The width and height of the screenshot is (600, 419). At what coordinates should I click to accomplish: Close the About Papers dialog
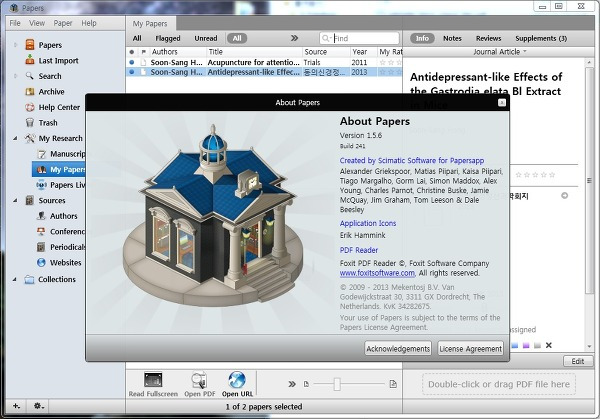tap(502, 103)
